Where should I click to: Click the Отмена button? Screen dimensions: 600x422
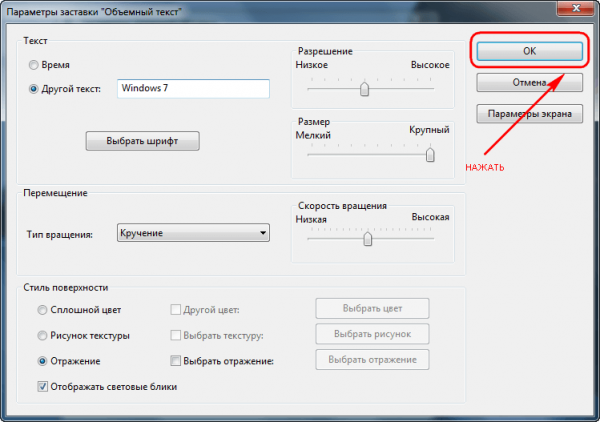(530, 83)
